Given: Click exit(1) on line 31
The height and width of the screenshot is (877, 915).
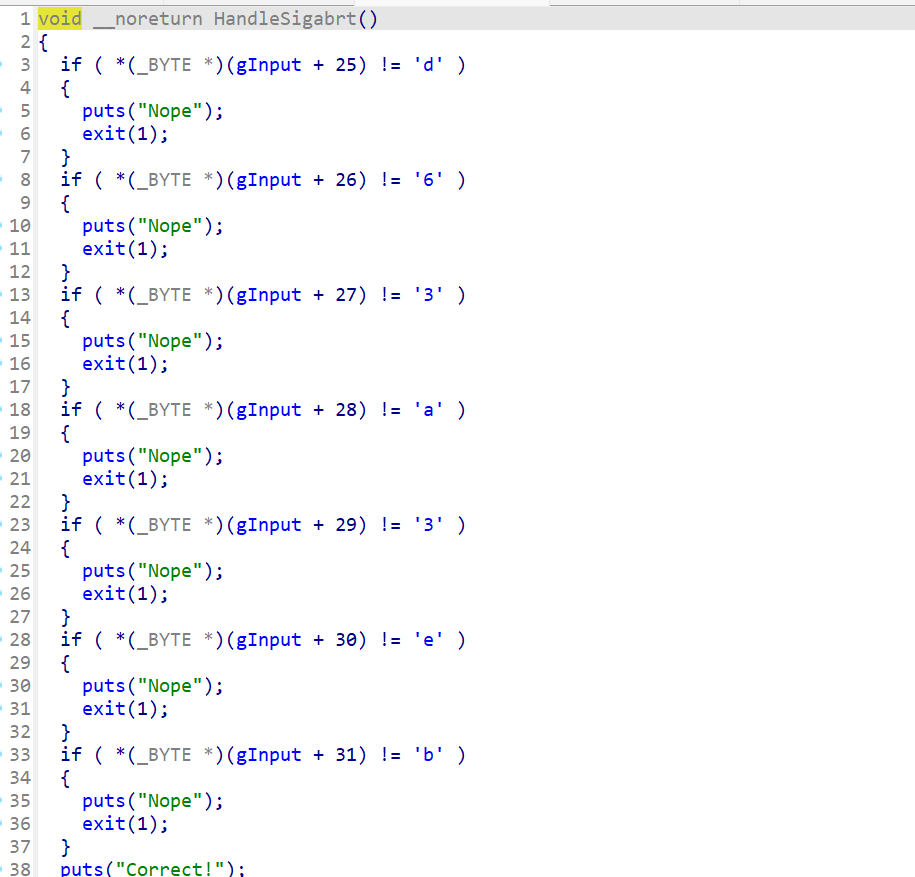Looking at the screenshot, I should pos(121,708).
